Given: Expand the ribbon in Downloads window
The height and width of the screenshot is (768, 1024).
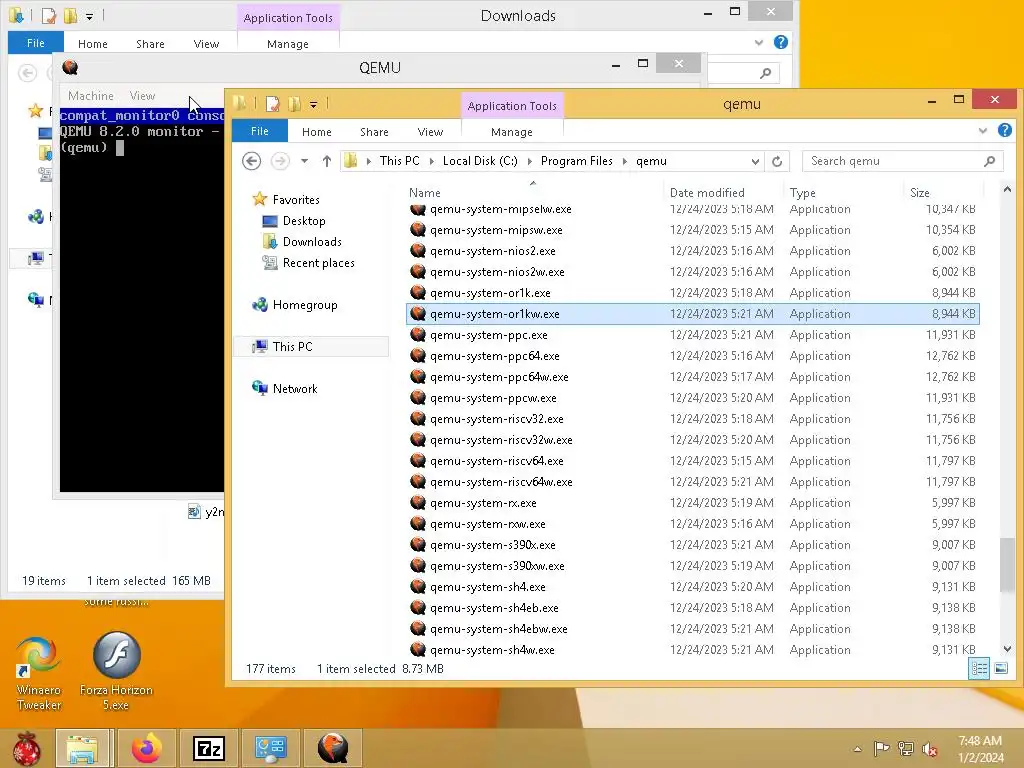Looking at the screenshot, I should tap(758, 42).
